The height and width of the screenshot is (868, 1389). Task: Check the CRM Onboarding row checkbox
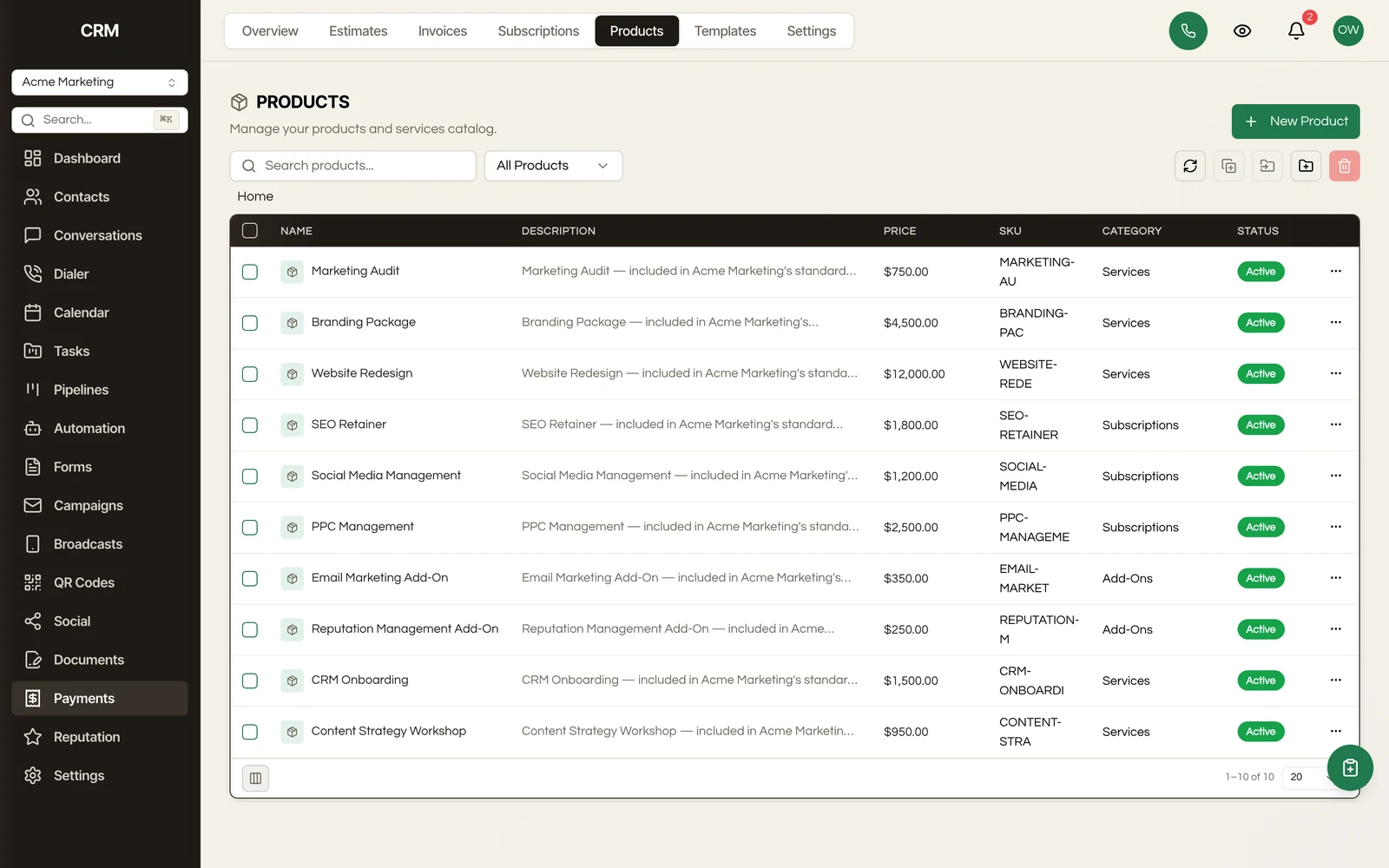click(250, 681)
